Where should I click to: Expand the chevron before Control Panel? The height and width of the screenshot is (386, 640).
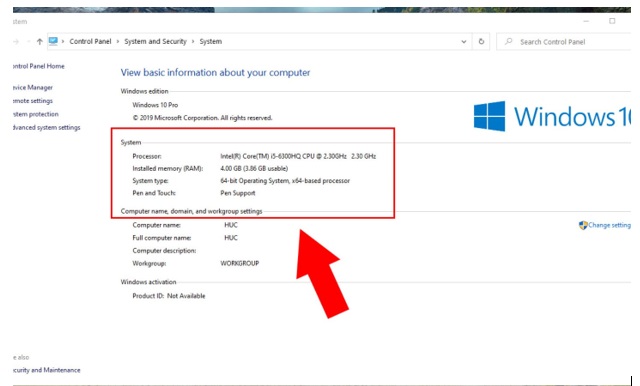point(63,42)
